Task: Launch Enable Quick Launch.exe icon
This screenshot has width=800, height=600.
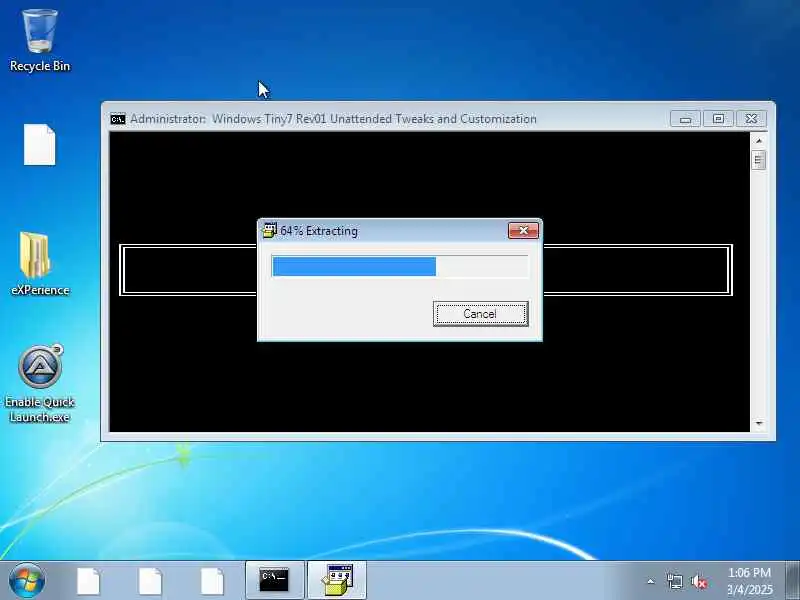Action: pos(40,384)
